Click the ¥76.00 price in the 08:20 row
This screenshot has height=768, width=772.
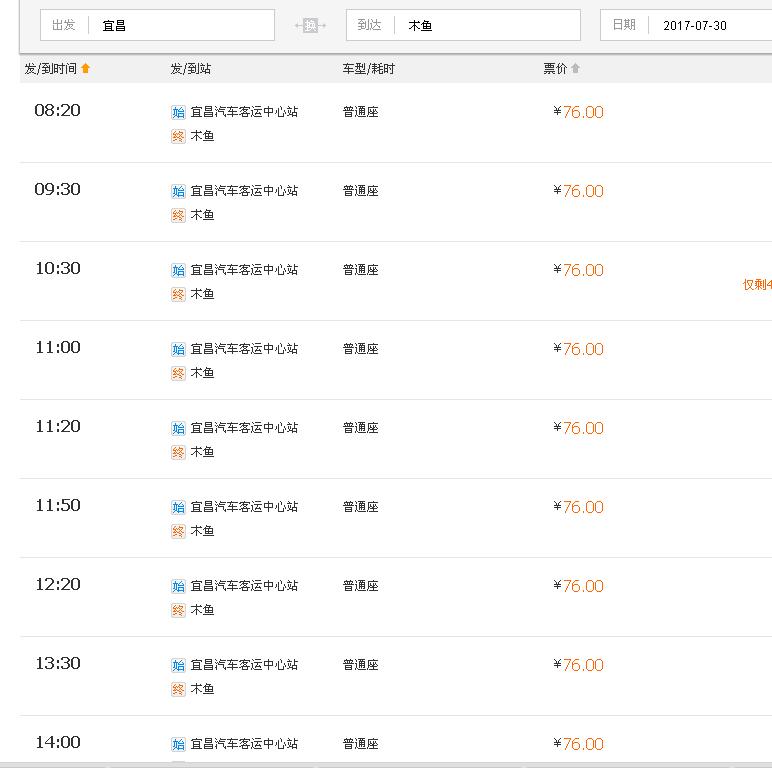click(x=579, y=112)
